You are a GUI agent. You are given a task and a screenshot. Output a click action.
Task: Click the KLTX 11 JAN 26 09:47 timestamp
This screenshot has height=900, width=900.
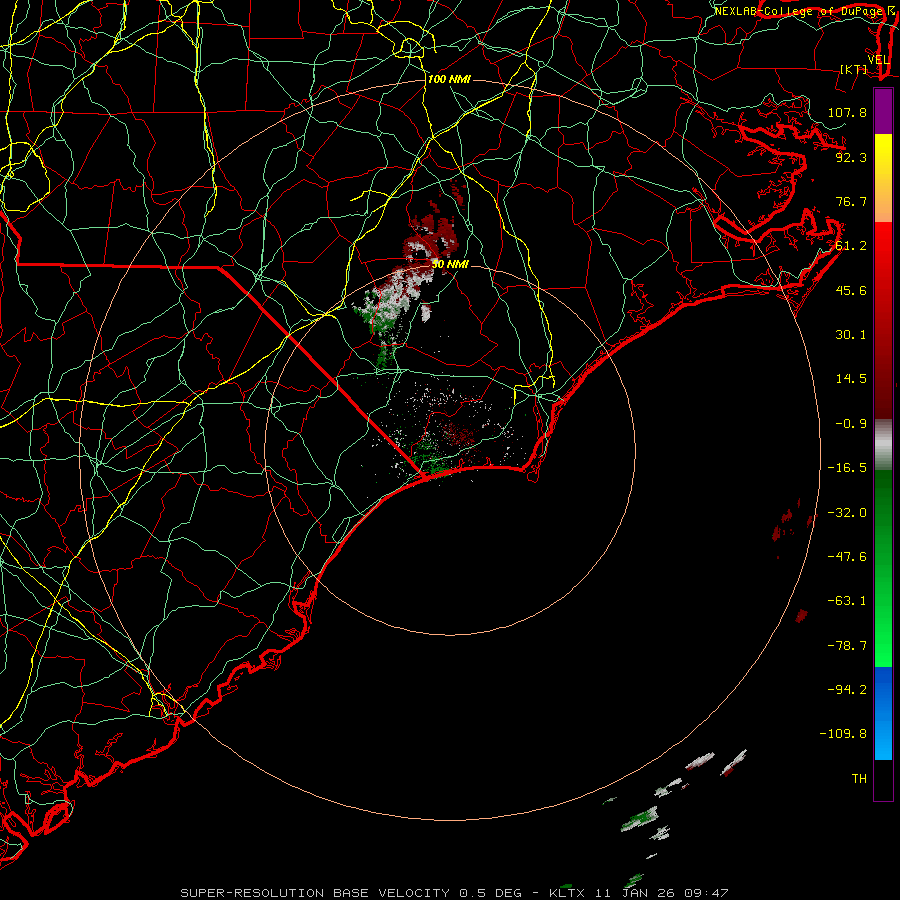639,893
